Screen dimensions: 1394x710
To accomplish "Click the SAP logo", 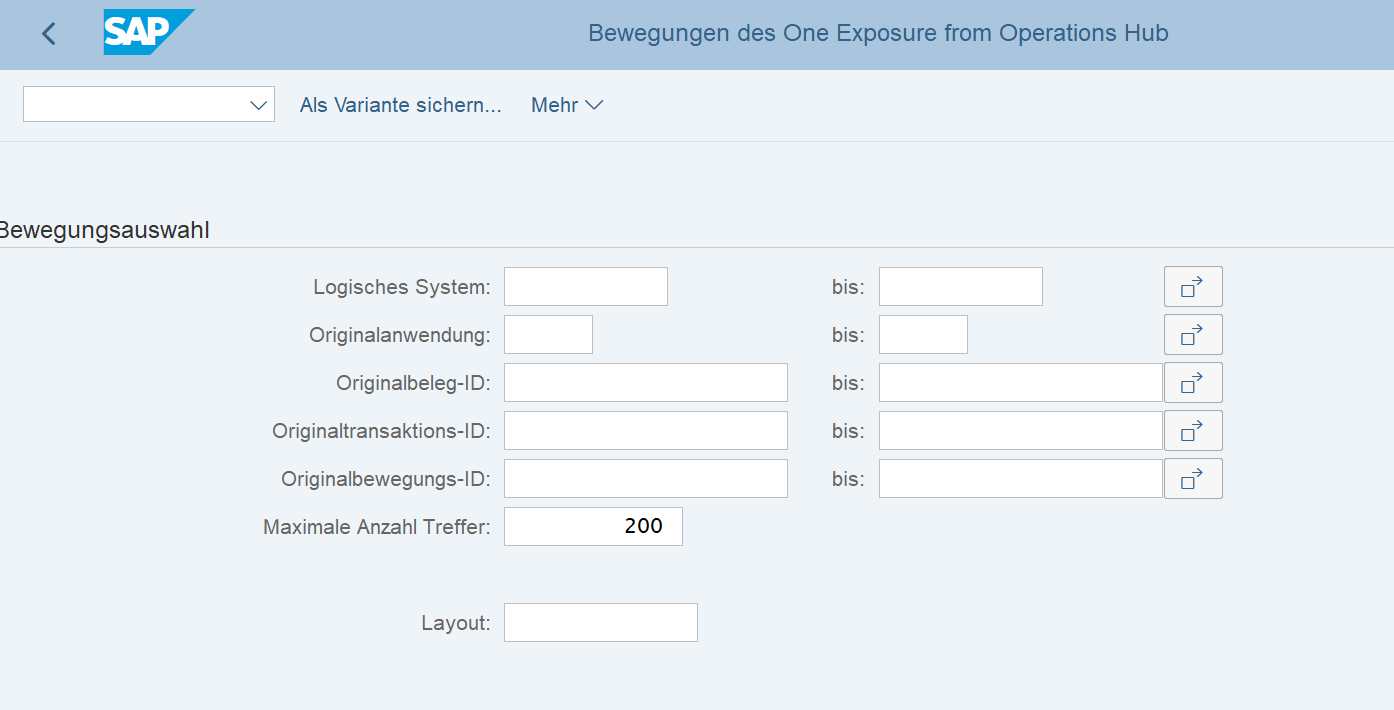I will point(146,33).
